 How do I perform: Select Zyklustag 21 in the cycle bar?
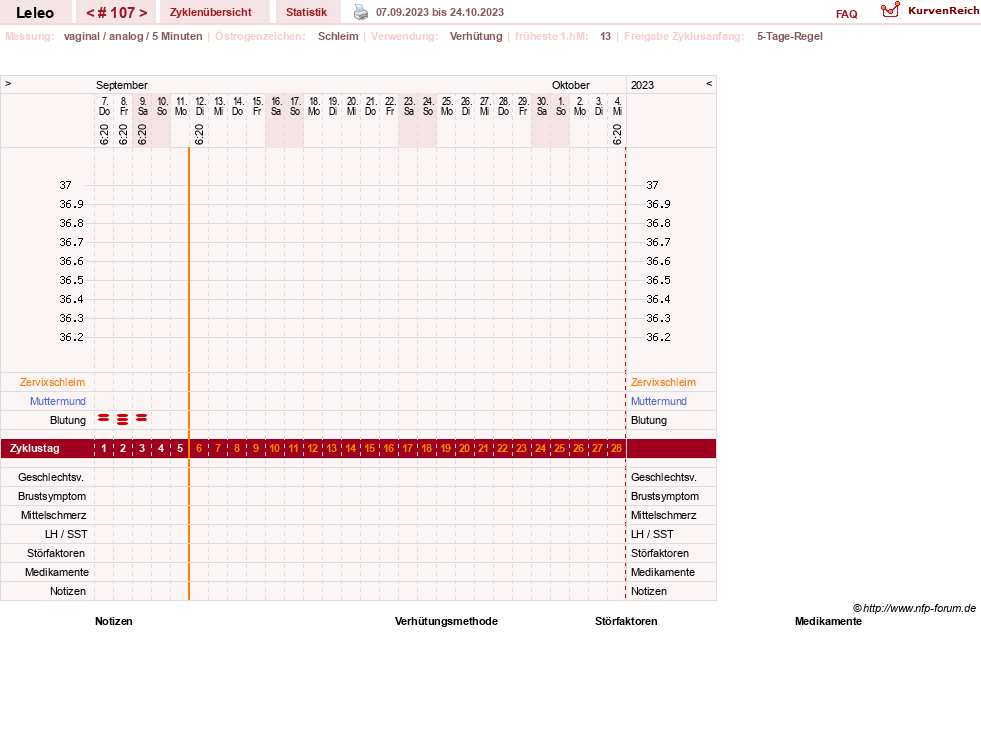[x=483, y=449]
